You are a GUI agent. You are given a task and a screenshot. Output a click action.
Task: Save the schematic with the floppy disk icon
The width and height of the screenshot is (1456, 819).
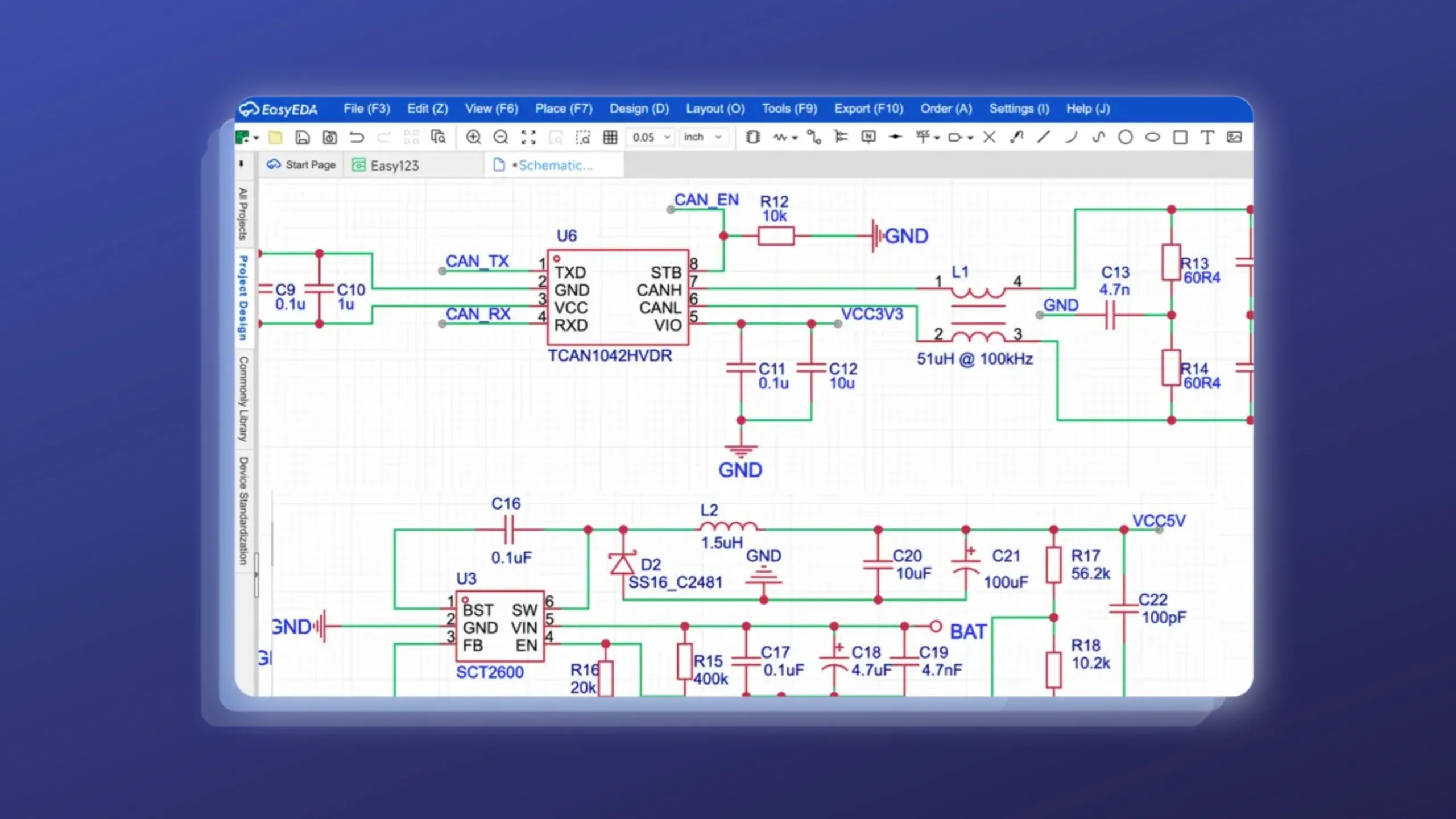[x=303, y=137]
